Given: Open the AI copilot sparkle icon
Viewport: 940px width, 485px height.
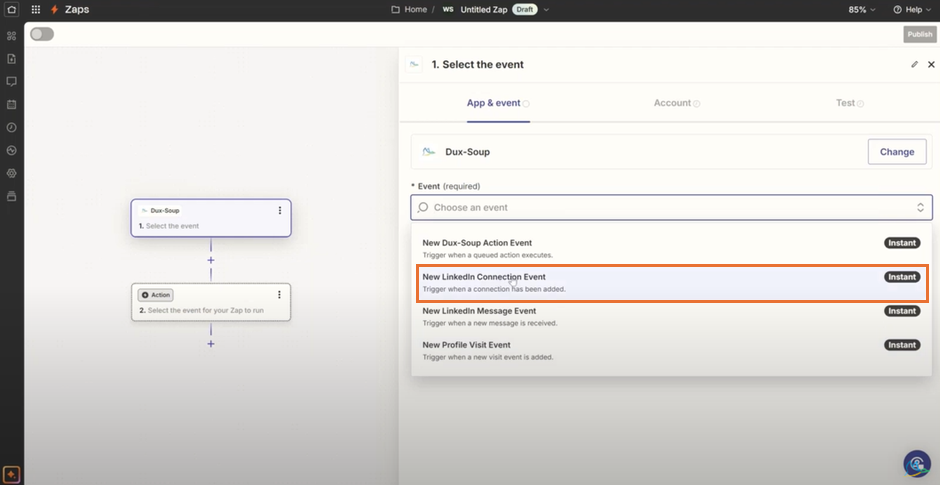Looking at the screenshot, I should pos(12,474).
